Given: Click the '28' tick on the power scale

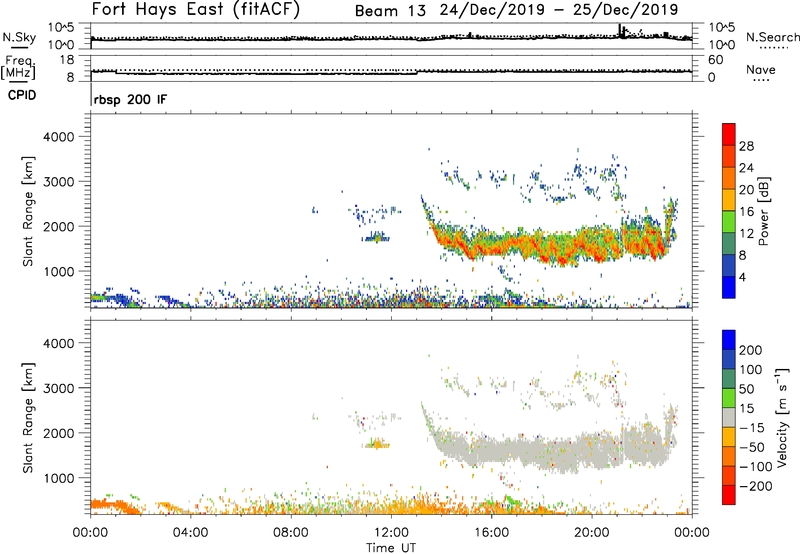Looking at the screenshot, I should coord(746,146).
